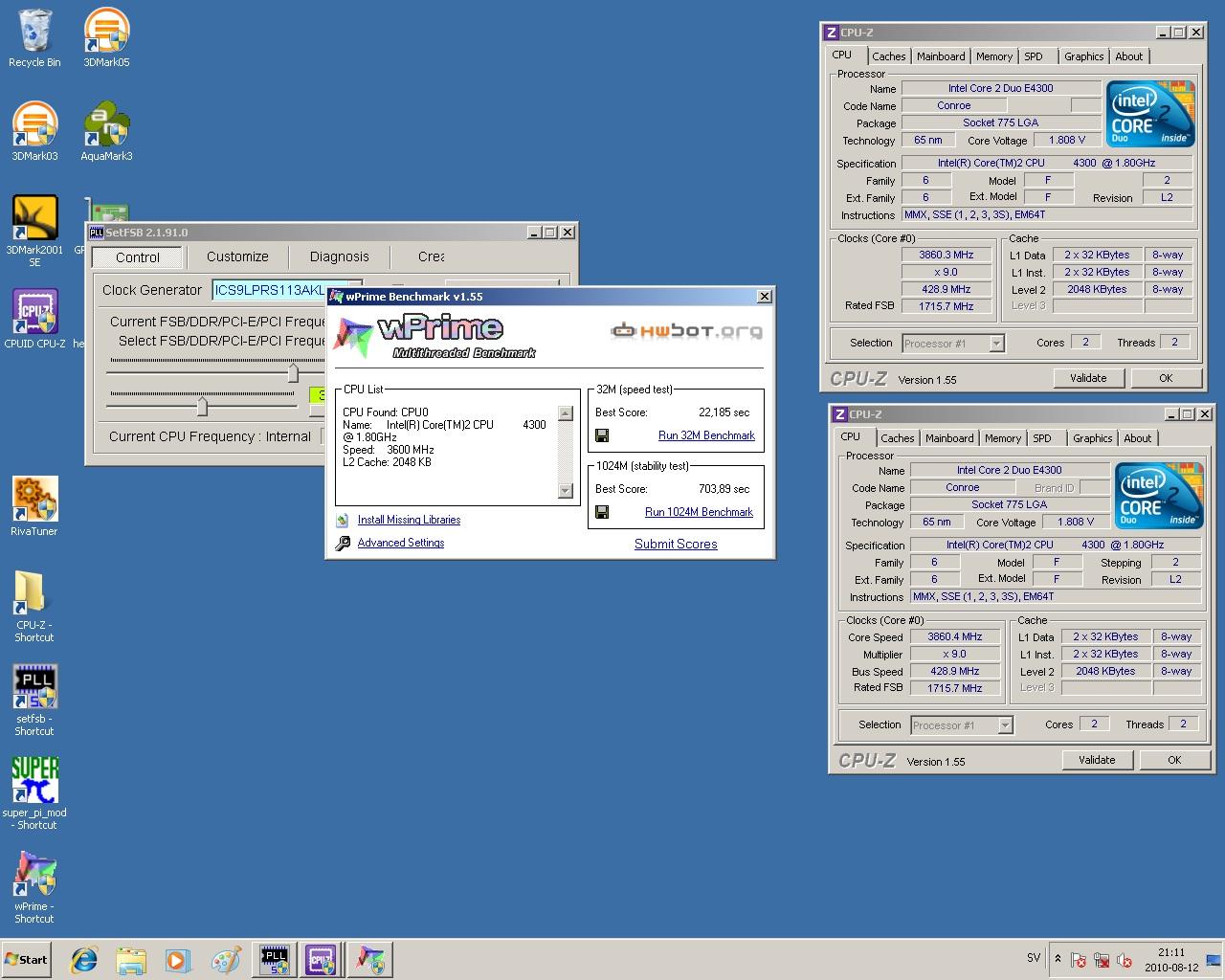Open Caches tab in top CPU-Z window
Screen dimensions: 1225x980
click(888, 56)
